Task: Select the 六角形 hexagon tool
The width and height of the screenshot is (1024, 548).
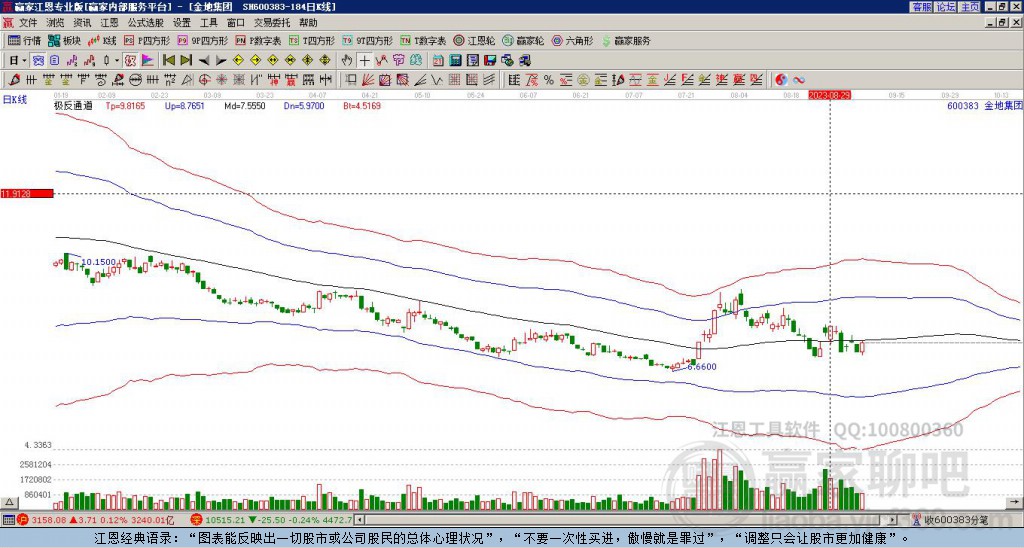Action: tap(572, 41)
